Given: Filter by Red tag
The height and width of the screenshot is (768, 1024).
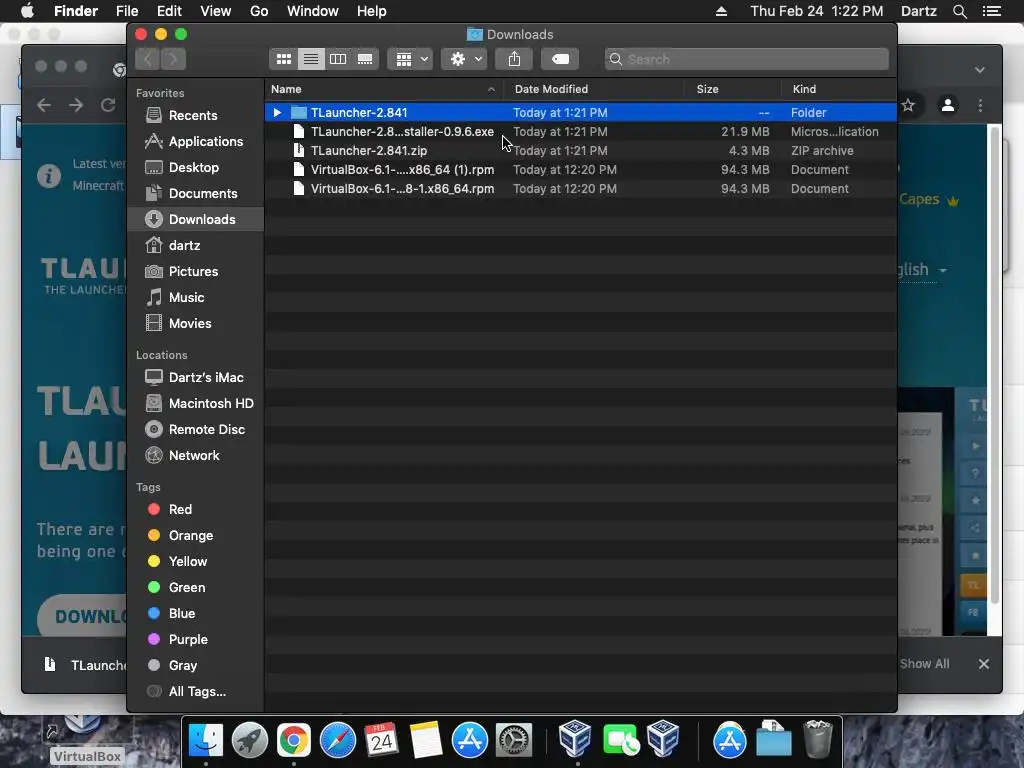Looking at the screenshot, I should (x=195, y=509).
